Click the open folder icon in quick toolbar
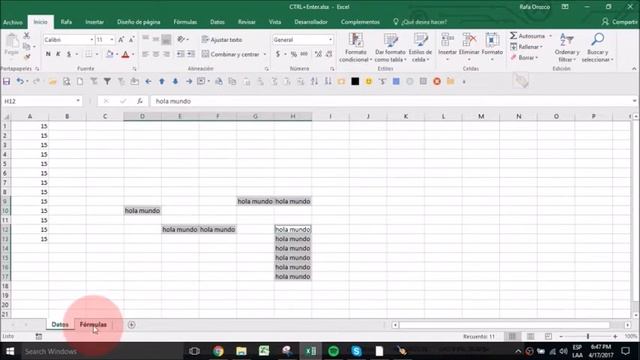This screenshot has width=640, height=360. click(x=53, y=82)
